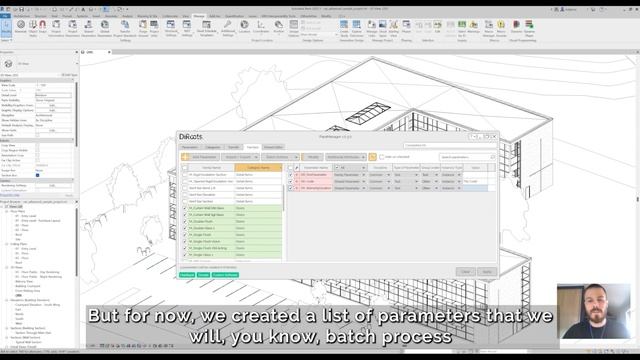The width and height of the screenshot is (640, 360).
Task: Switch to the Transfer tab in ParaManager
Action: (x=233, y=147)
